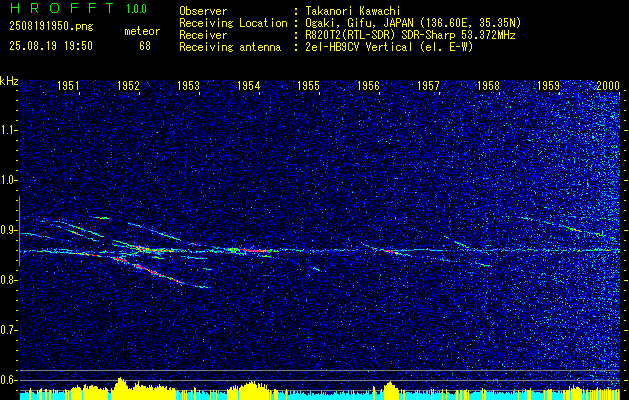Image resolution: width=629 pixels, height=400 pixels.
Task: Click version number 1.0.0
Action: pos(136,9)
